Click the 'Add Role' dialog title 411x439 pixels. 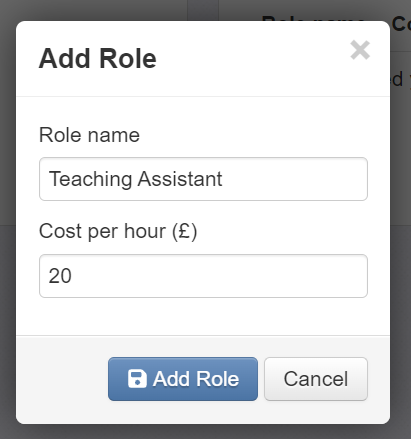[98, 59]
